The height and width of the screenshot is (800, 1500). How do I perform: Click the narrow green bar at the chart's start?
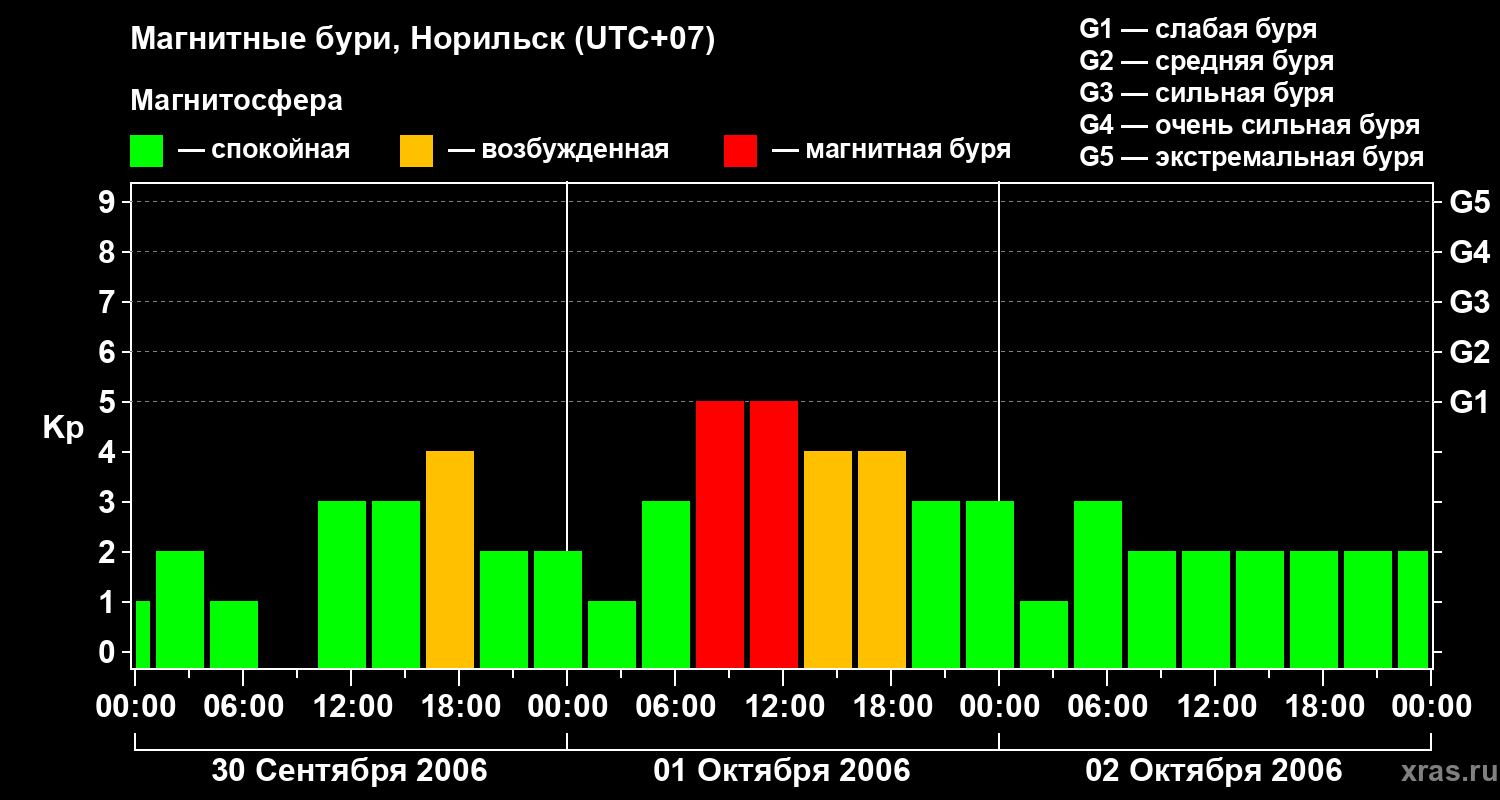(x=142, y=634)
